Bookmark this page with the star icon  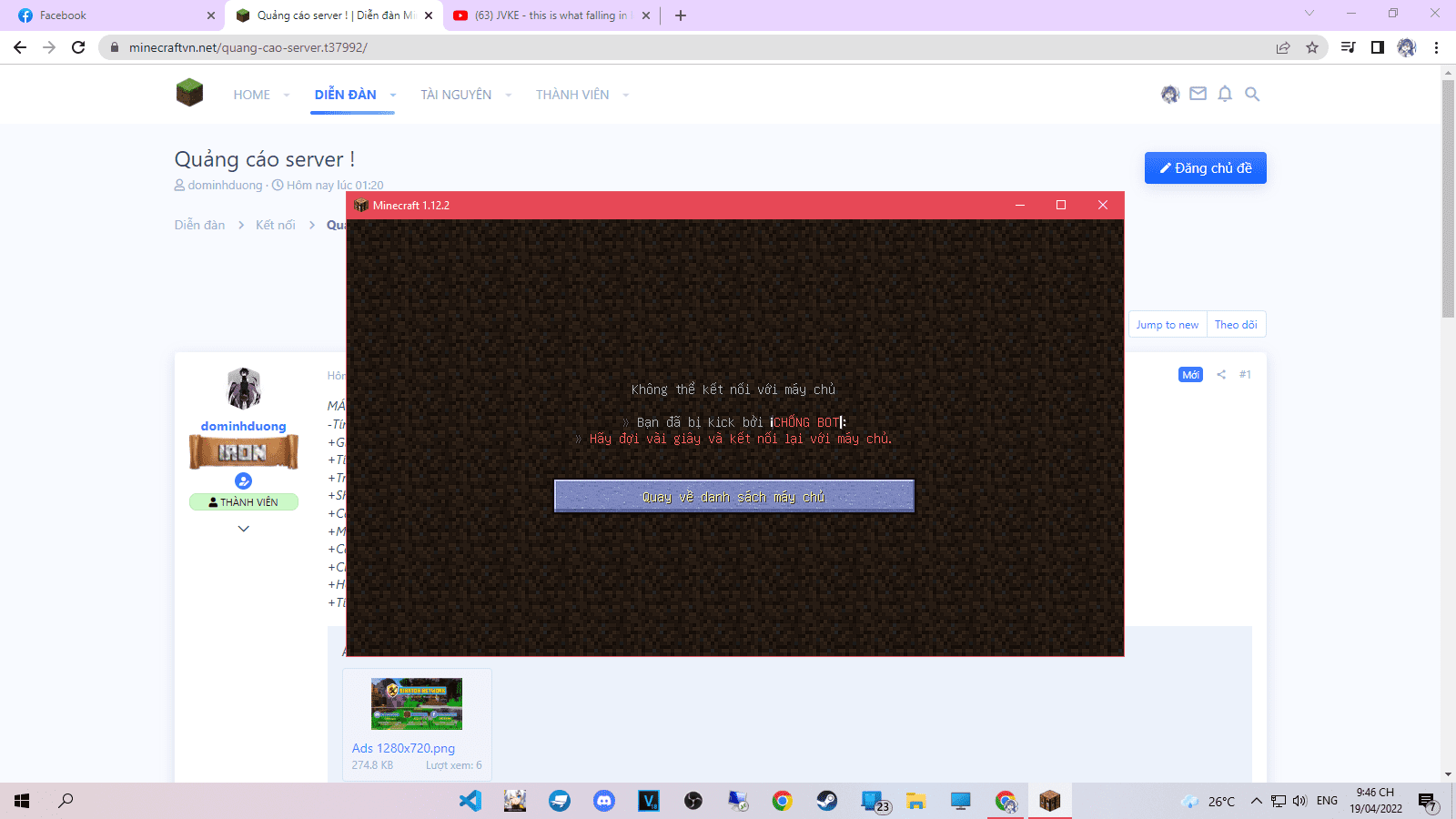pyautogui.click(x=1311, y=47)
